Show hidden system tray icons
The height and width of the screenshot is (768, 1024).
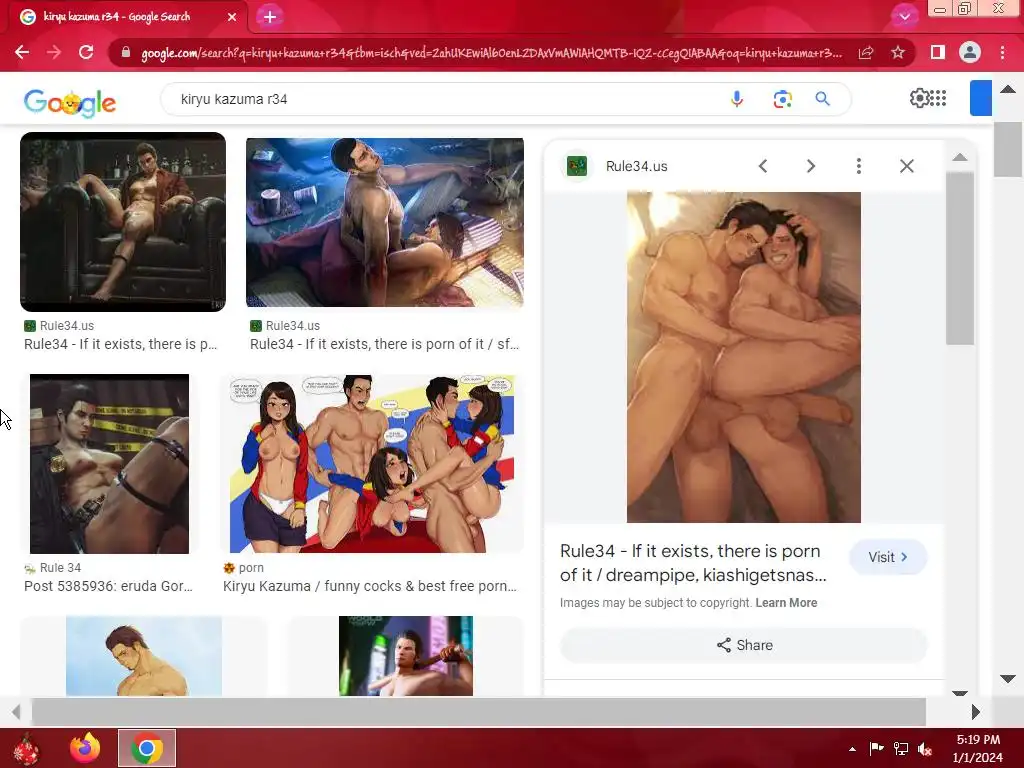tap(852, 749)
